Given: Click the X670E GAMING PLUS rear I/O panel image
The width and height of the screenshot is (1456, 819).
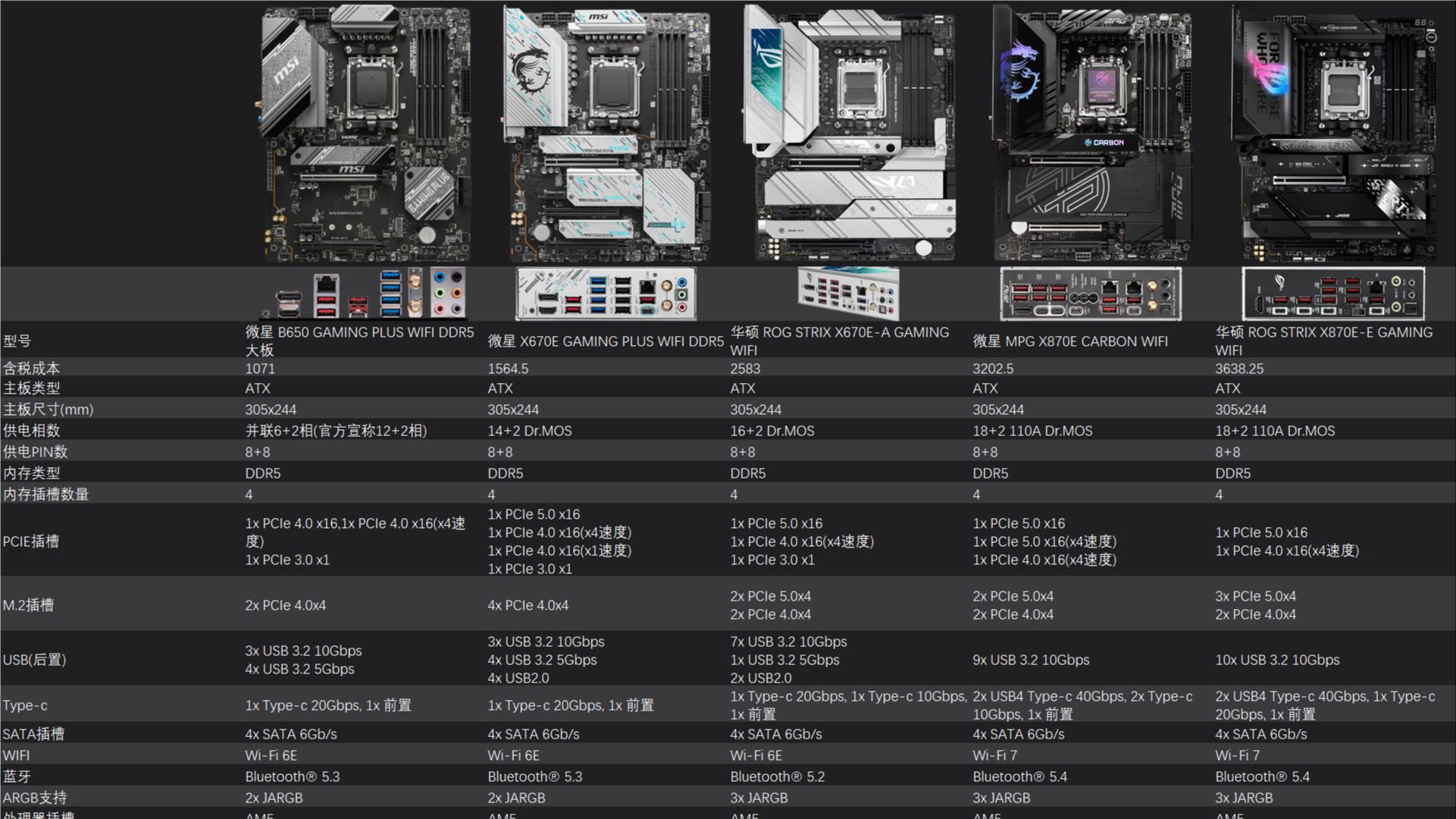Looking at the screenshot, I should click(x=606, y=293).
